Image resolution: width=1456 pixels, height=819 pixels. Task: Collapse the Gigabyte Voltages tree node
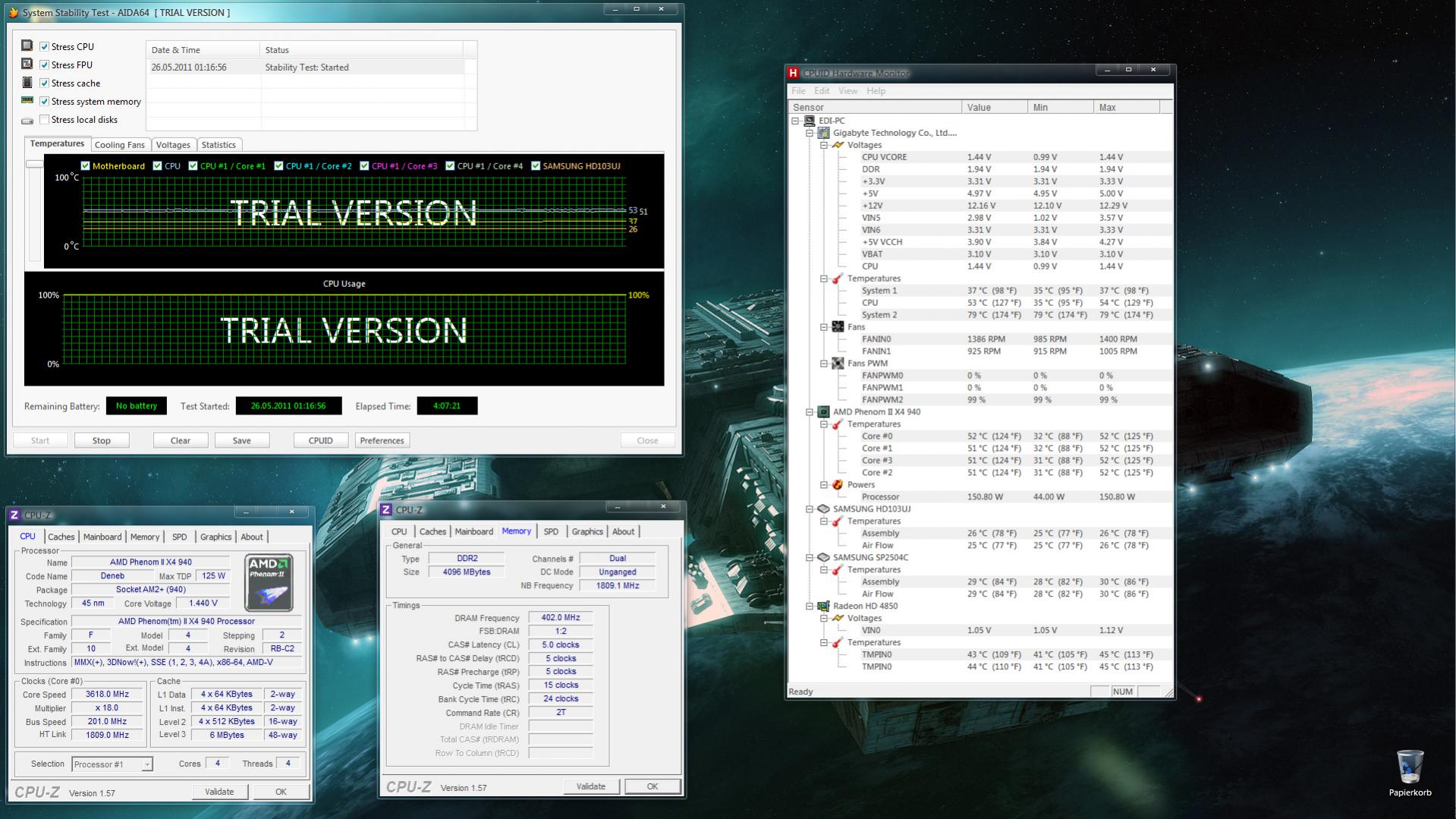824,145
